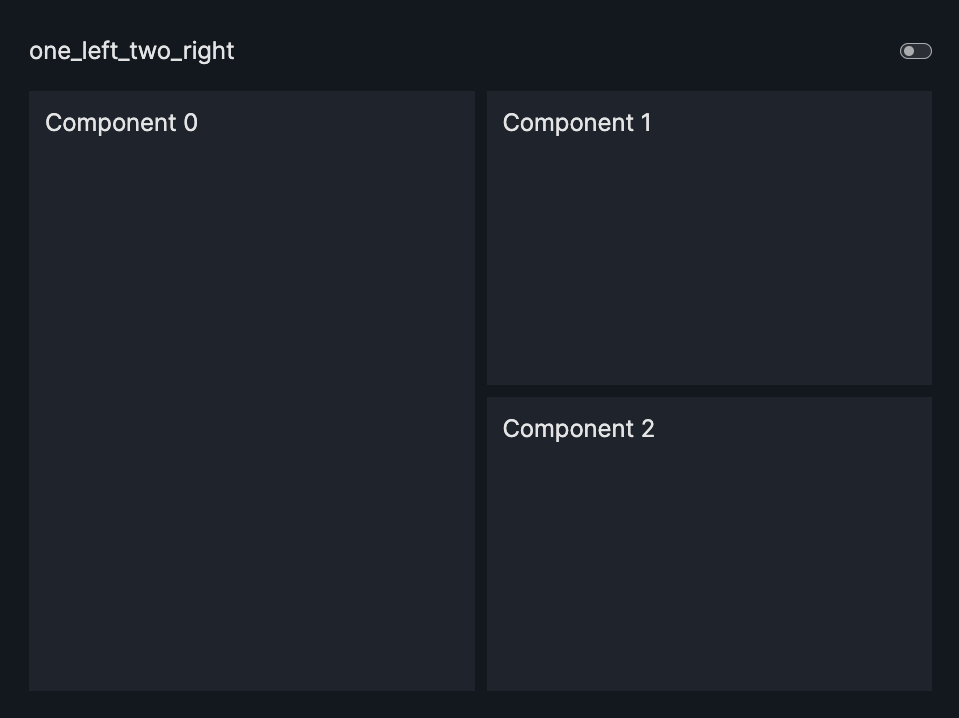Select the Component 2 heading label
Viewport: 959px width, 718px height.
point(578,429)
